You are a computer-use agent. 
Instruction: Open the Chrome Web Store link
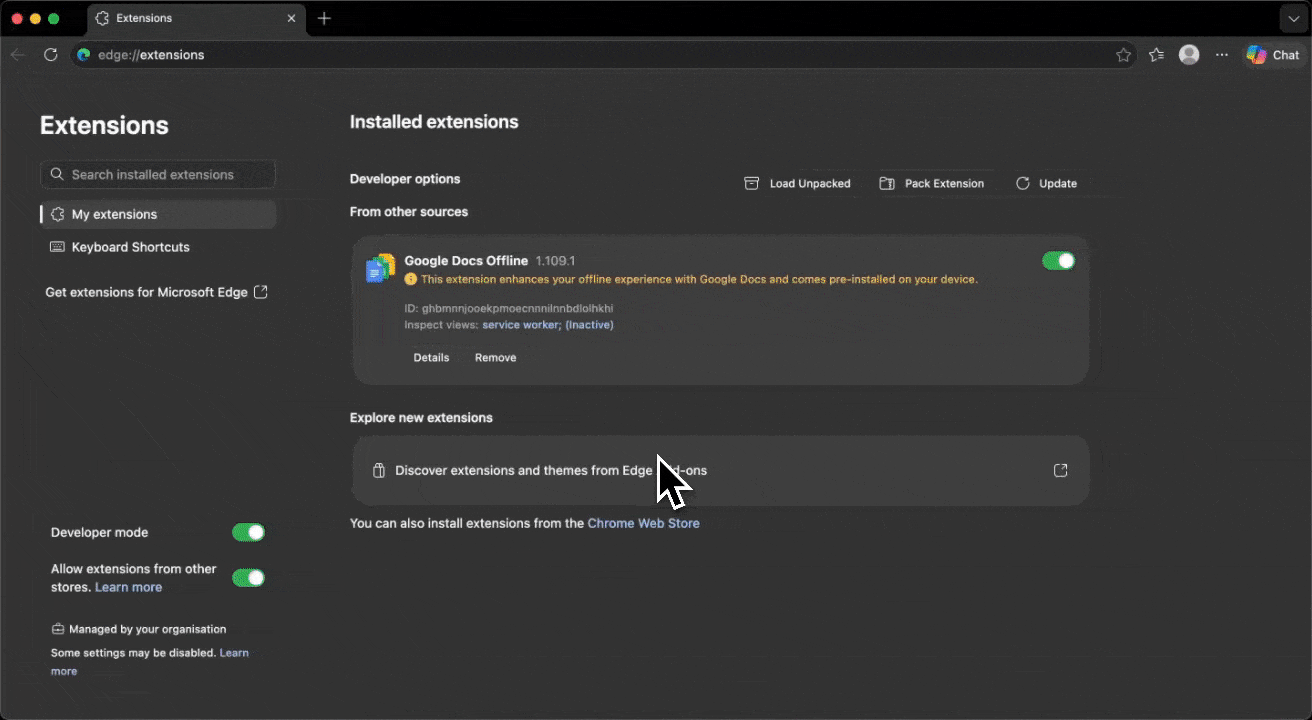(x=643, y=523)
